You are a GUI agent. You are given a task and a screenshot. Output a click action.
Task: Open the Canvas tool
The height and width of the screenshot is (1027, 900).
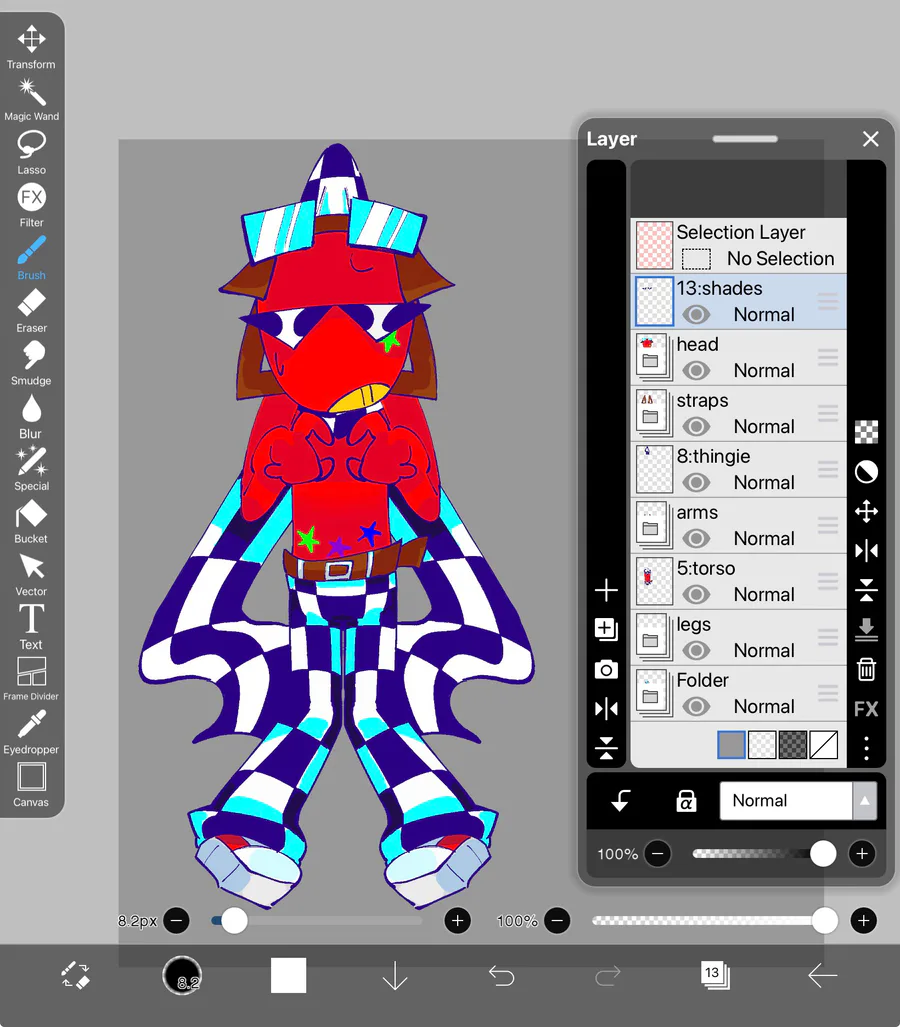31,785
